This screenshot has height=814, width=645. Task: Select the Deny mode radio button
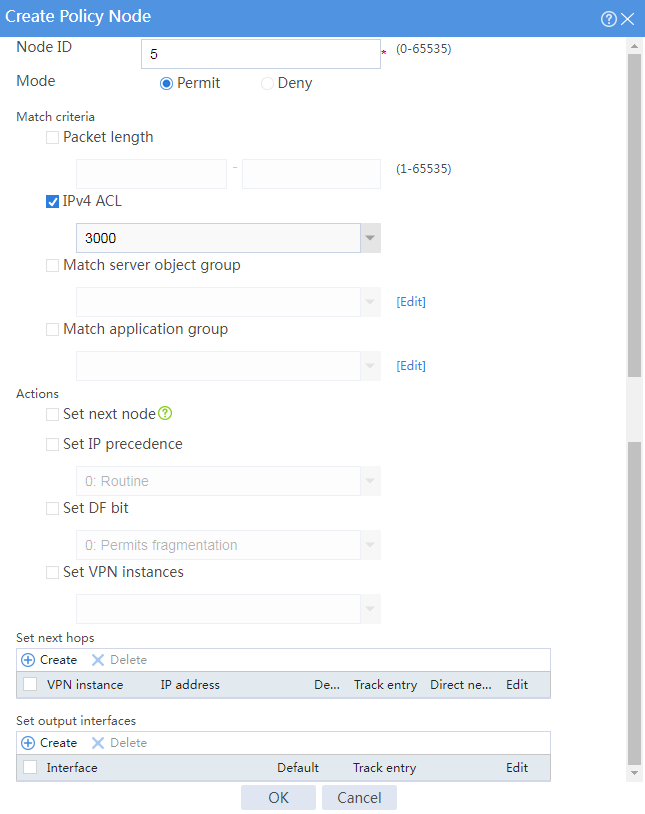point(267,83)
